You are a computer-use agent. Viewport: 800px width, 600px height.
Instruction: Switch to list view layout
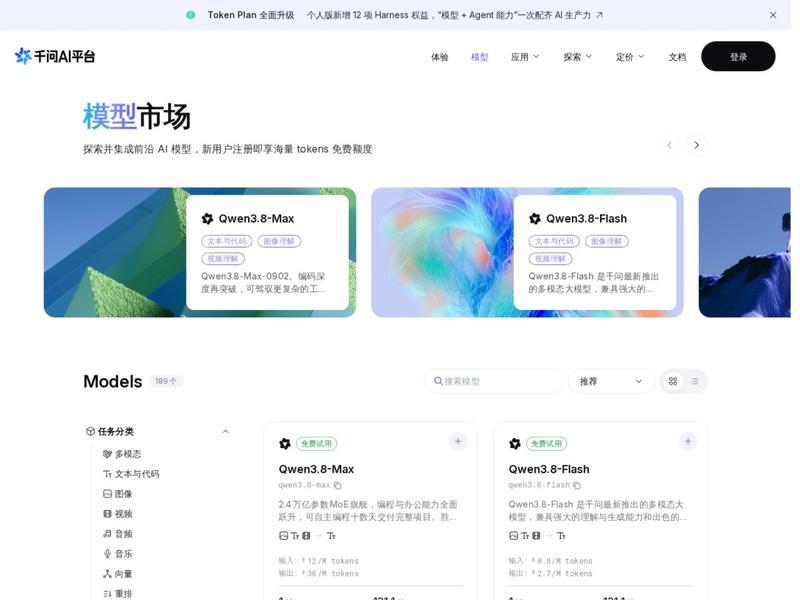[694, 381]
